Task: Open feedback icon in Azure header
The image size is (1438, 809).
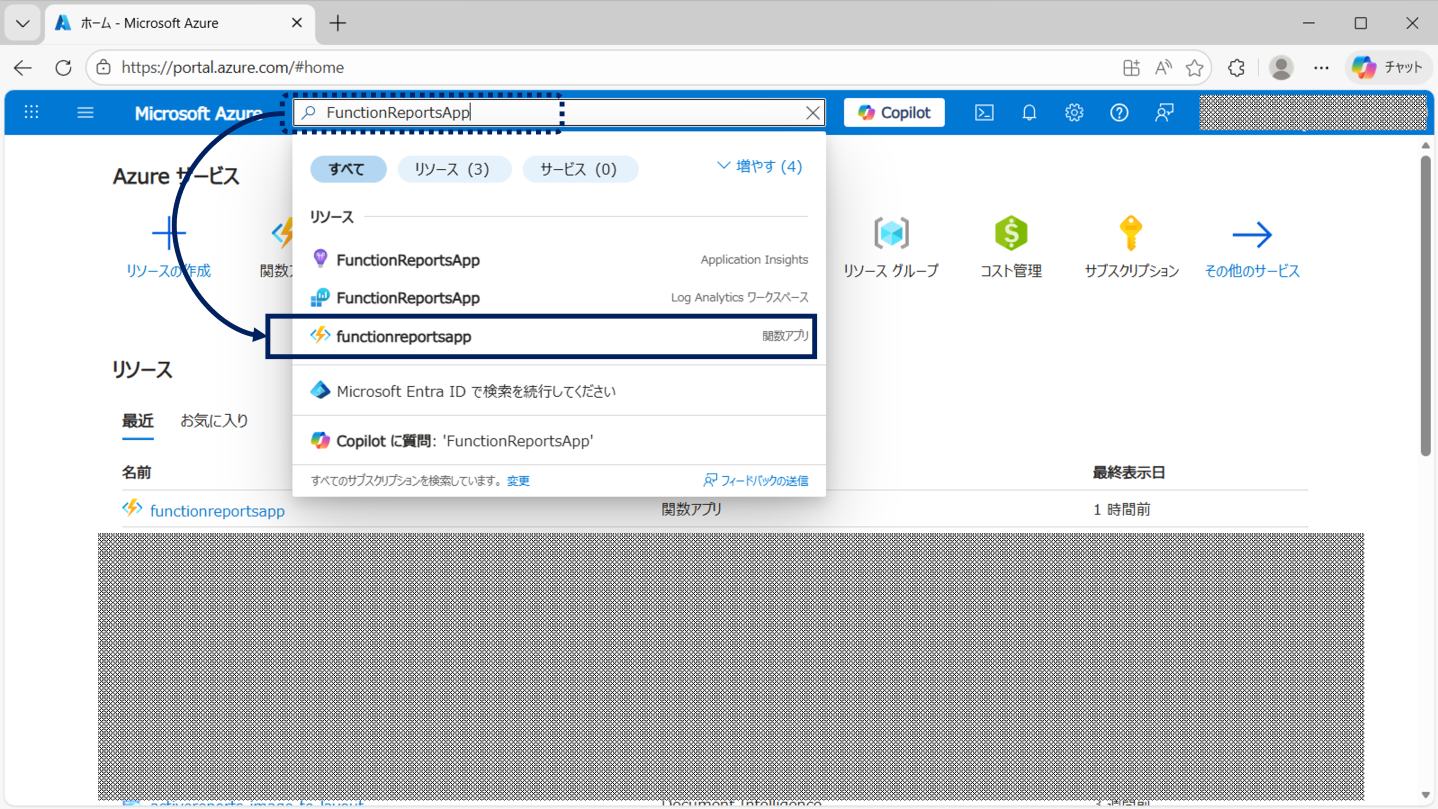Action: coord(1164,113)
